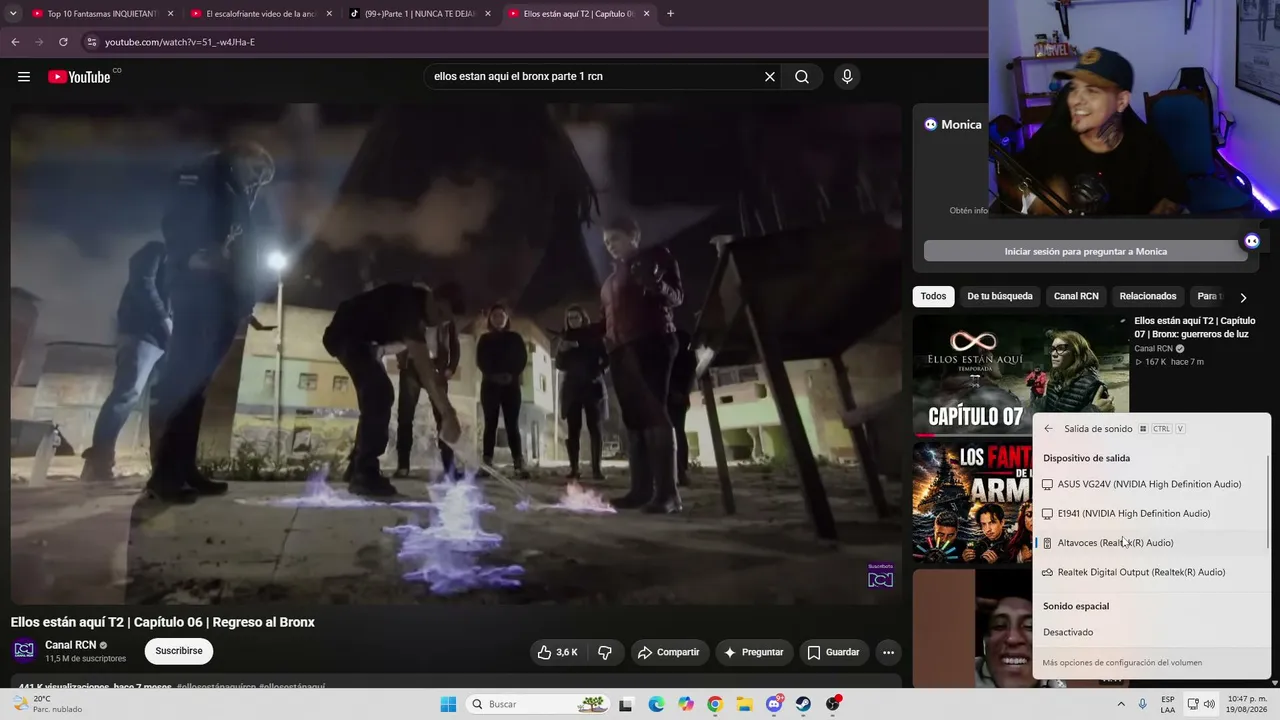This screenshot has height=720, width=1280.
Task: Dislike the video with thumbs down
Action: pos(605,652)
